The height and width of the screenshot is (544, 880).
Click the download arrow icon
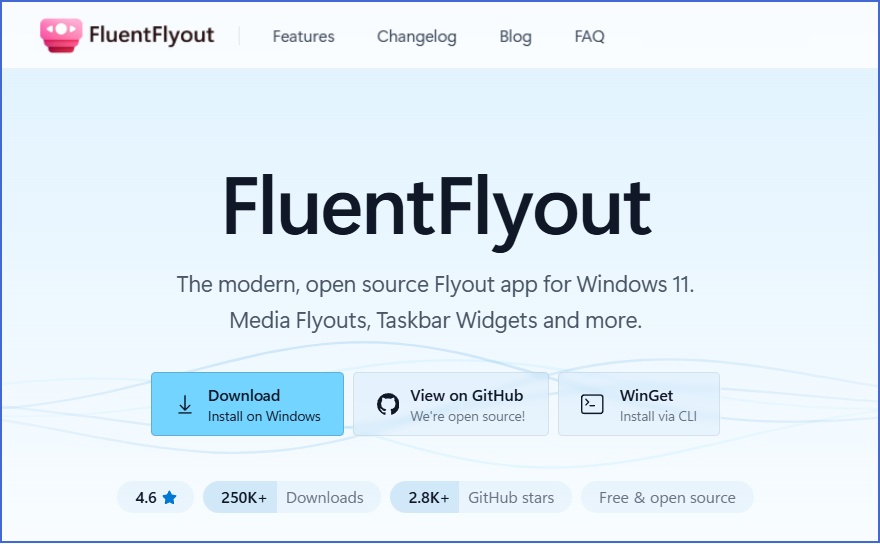click(x=185, y=404)
